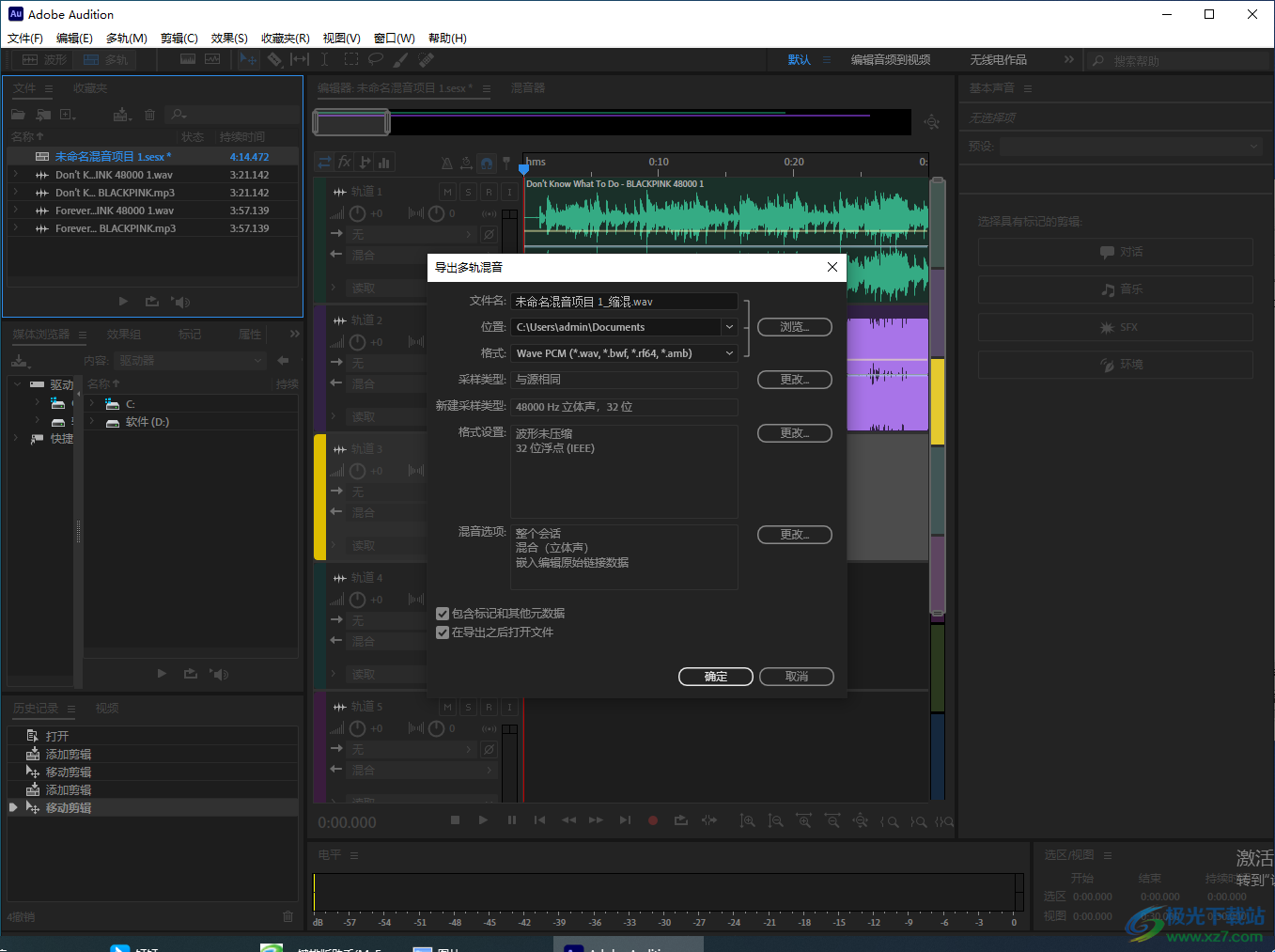Viewport: 1275px width, 952px height.
Task: Cancel the export dialog with 取消
Action: 797,677
